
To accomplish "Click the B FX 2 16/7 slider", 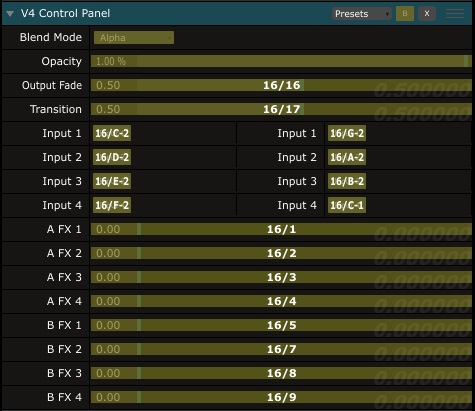I will tap(281, 349).
